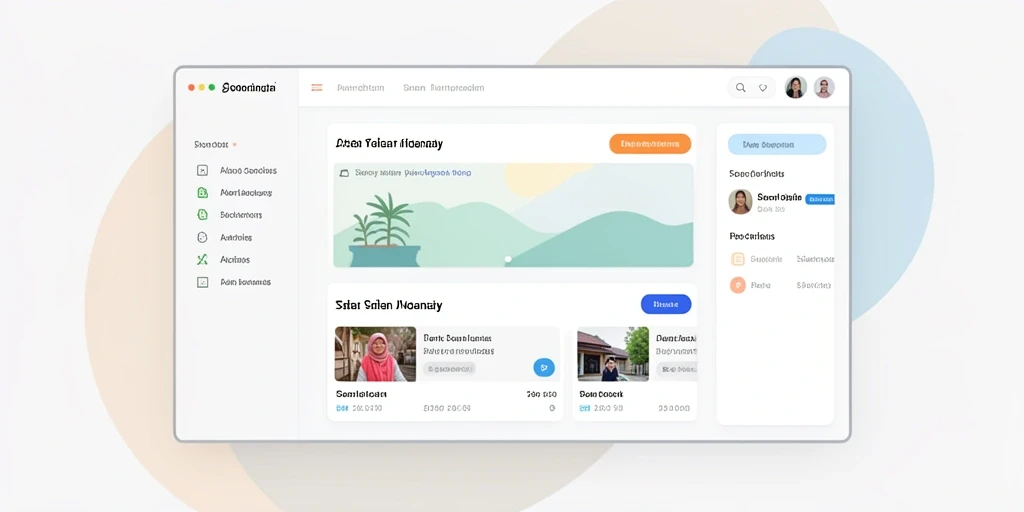Image resolution: width=1024 pixels, height=512 pixels.
Task: Click the orange button in the top card header
Action: coord(650,144)
